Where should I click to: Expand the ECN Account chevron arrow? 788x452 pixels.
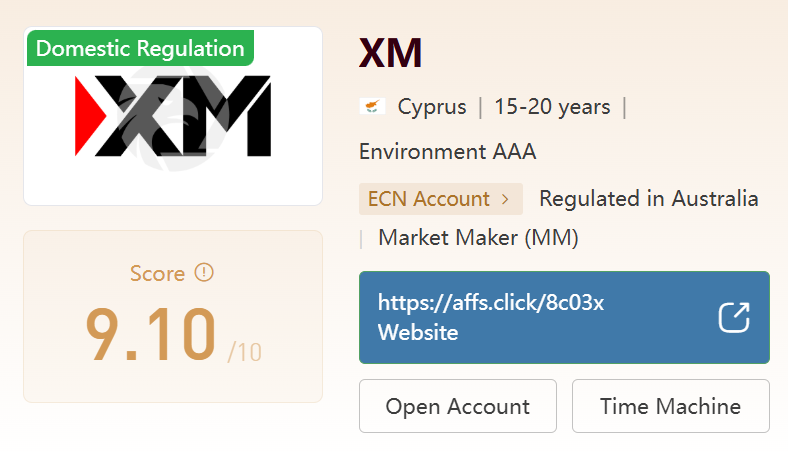click(x=505, y=199)
